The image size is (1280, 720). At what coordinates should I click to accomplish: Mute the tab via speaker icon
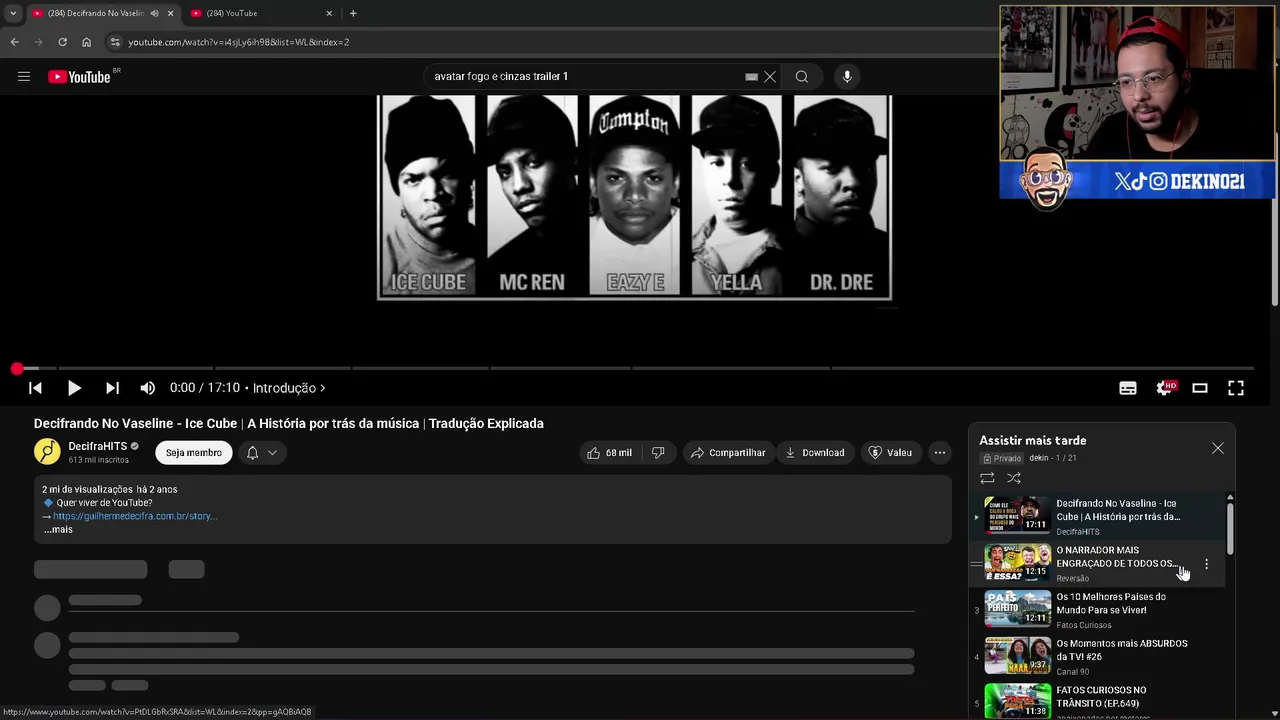pos(154,13)
